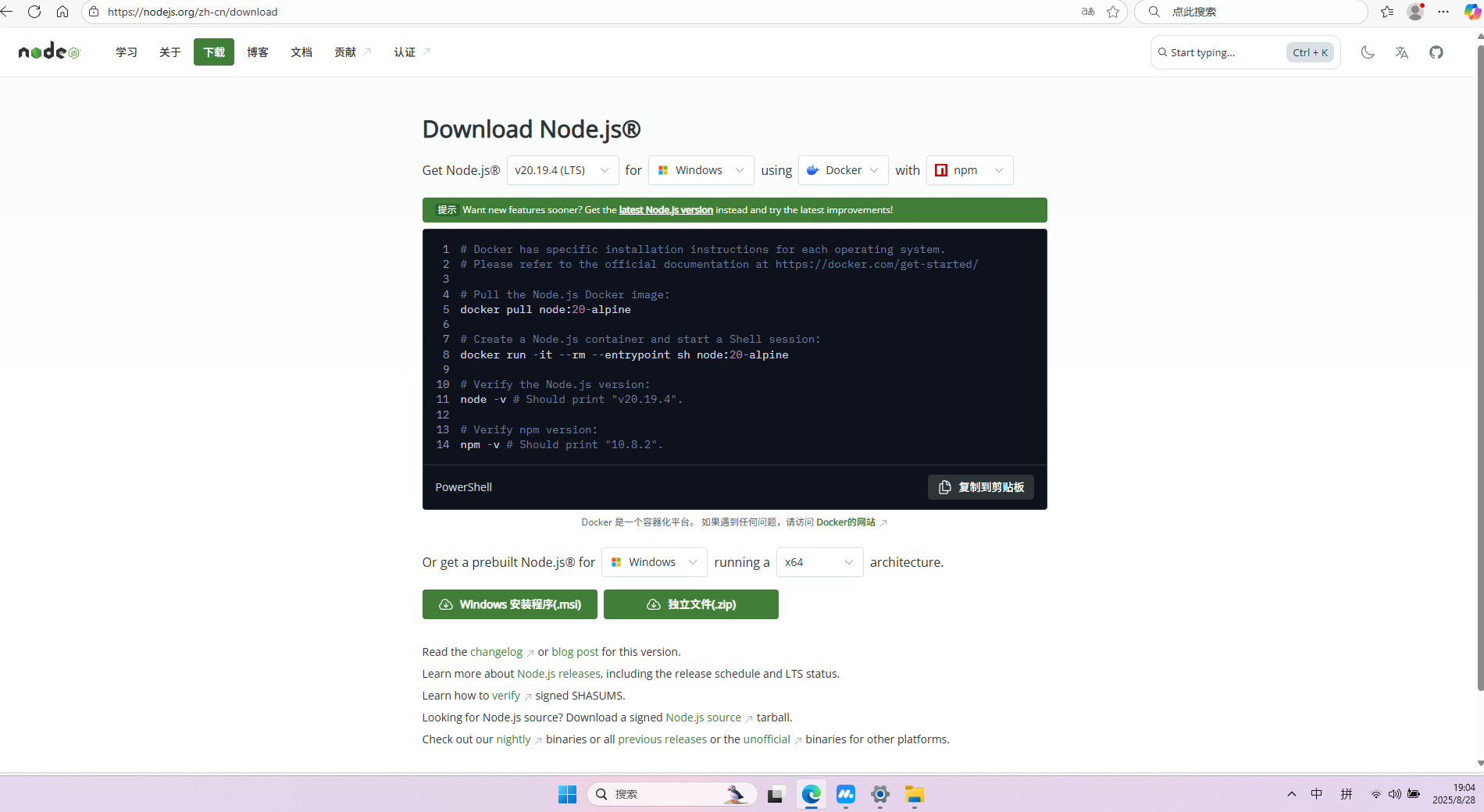
Task: Download Windows 安装程序(.msi)
Action: 510,604
